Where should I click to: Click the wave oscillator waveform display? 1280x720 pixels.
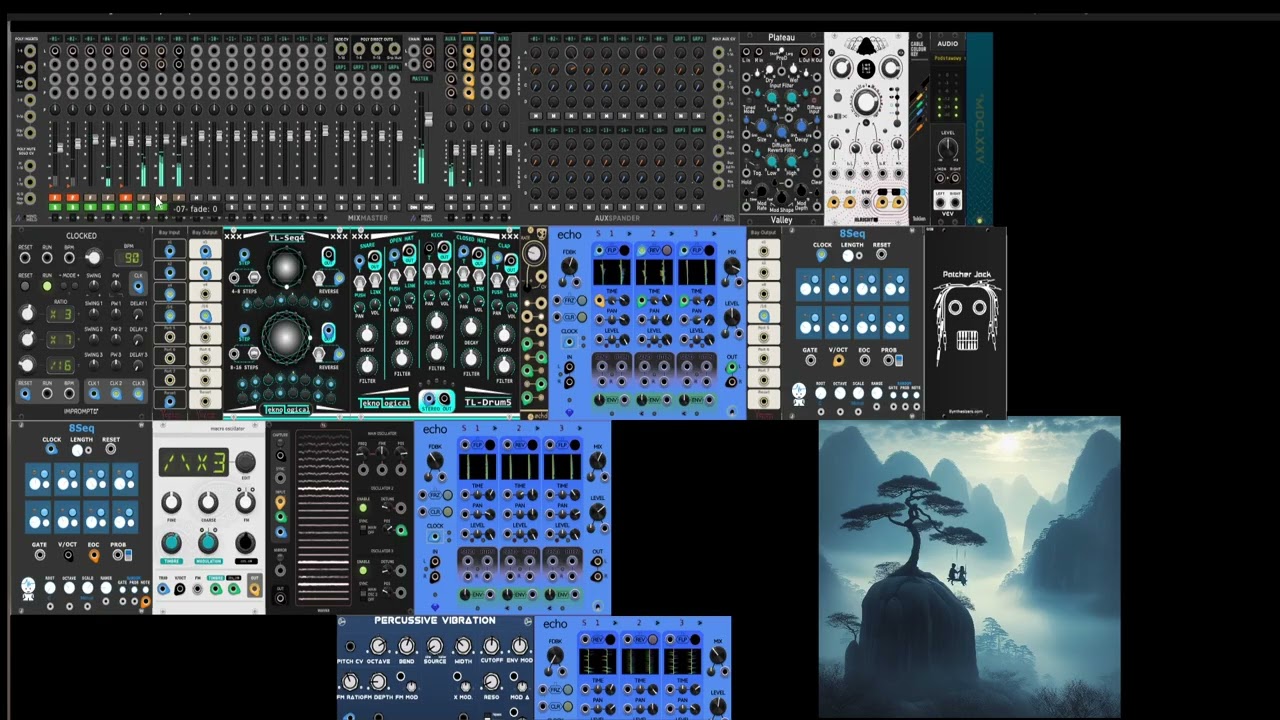click(323, 519)
